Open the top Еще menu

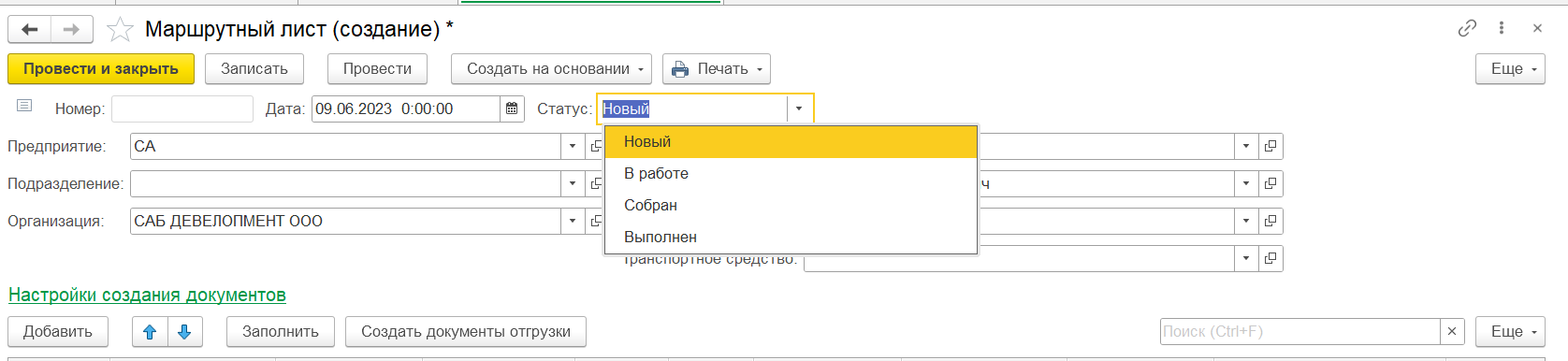tap(1510, 68)
